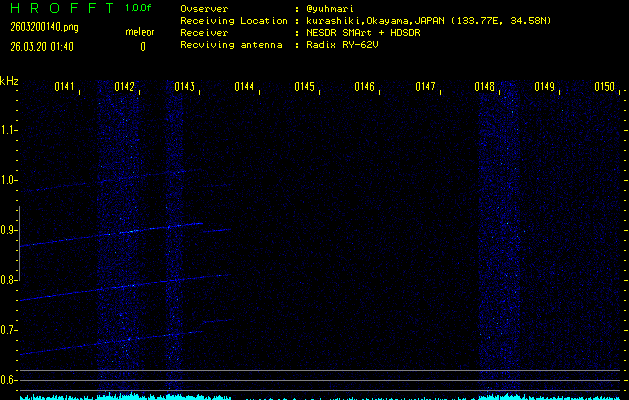Image resolution: width=629 pixels, height=400 pixels.
Task: Click the 0141 time marker
Action: (65, 87)
